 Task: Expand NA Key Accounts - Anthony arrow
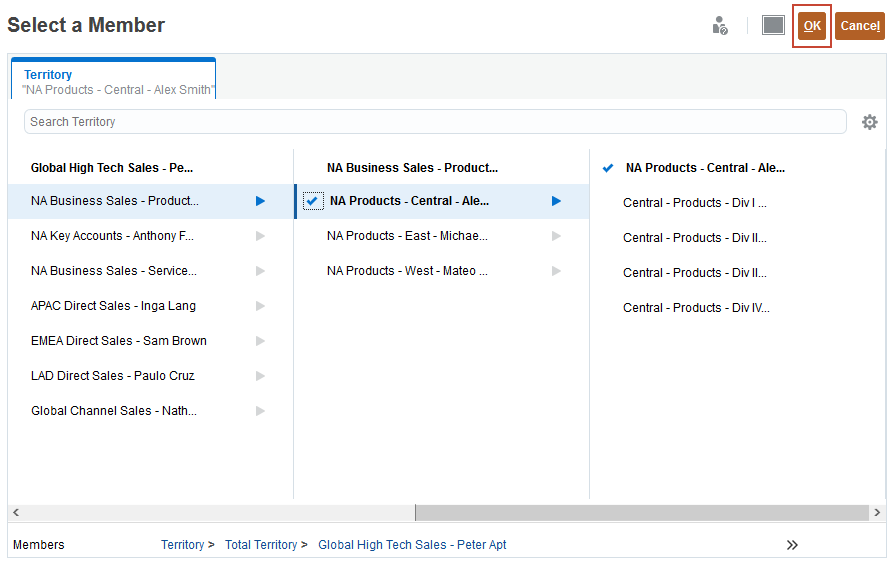click(260, 236)
